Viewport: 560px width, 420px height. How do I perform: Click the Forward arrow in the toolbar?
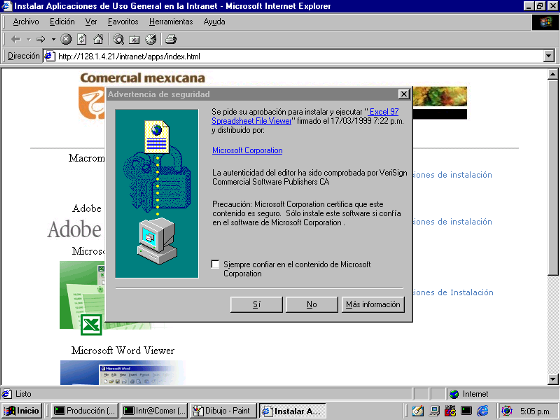(x=41, y=39)
